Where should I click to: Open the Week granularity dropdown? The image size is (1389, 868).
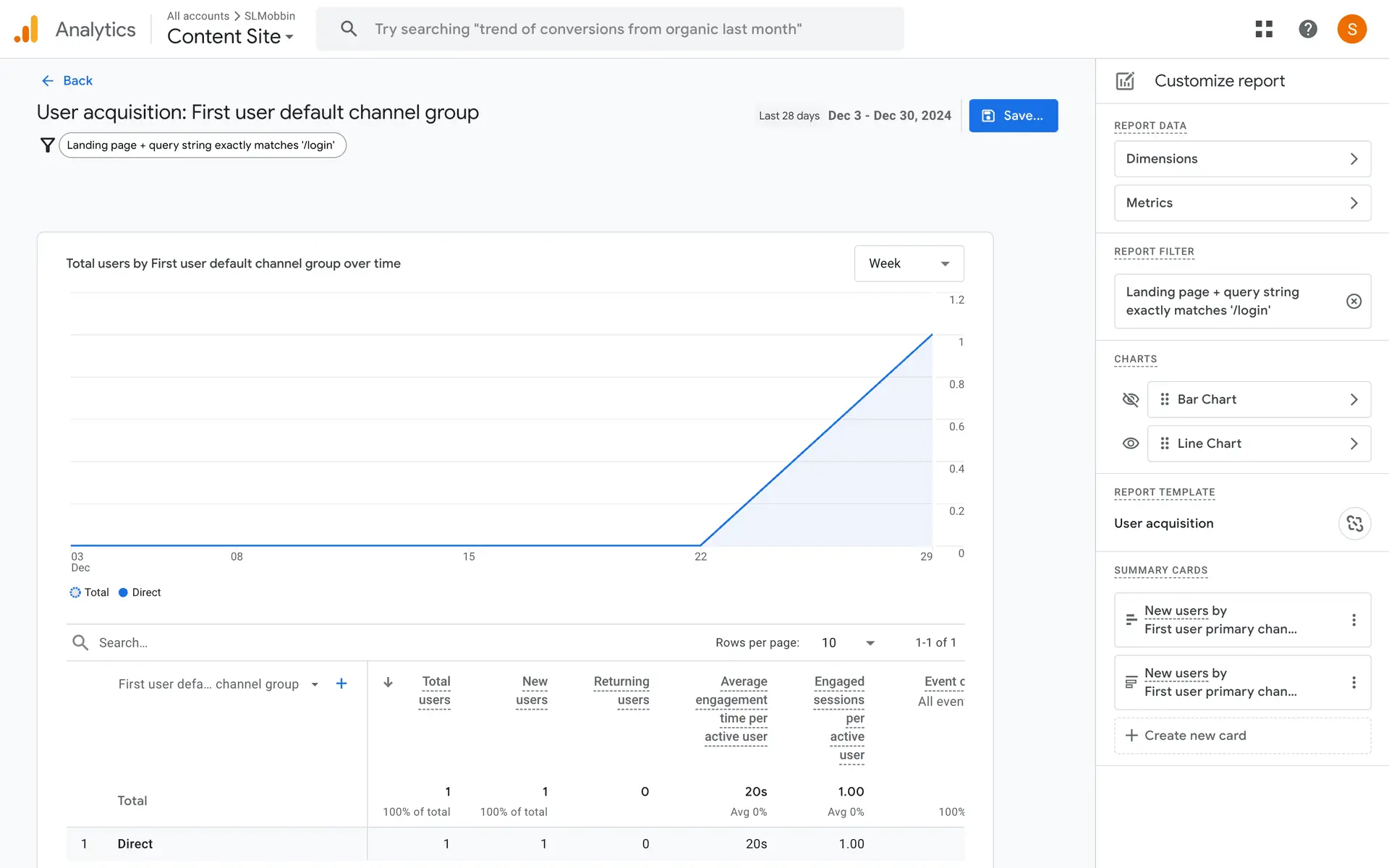(909, 263)
